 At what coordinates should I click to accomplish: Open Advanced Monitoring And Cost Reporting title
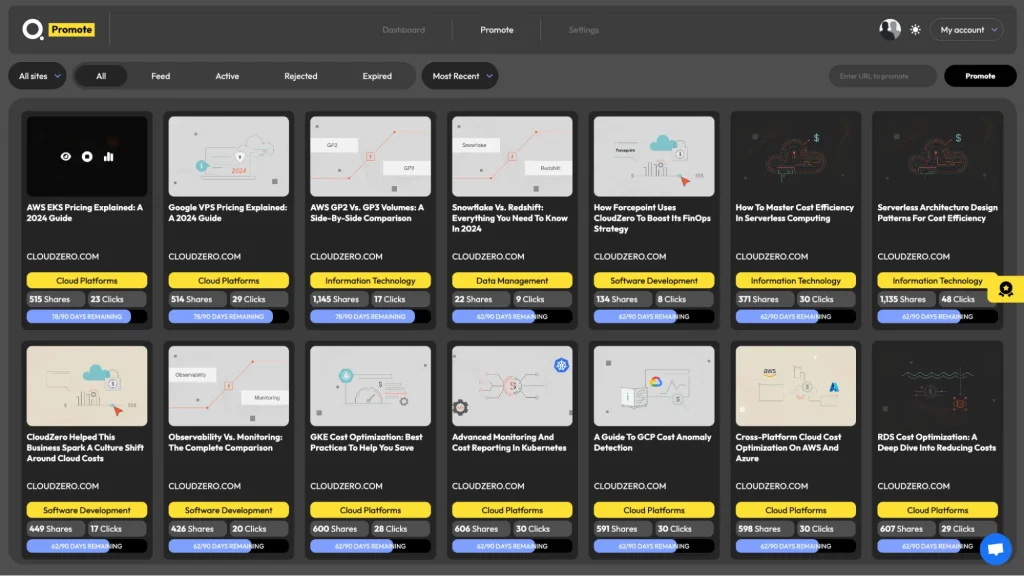click(x=509, y=442)
